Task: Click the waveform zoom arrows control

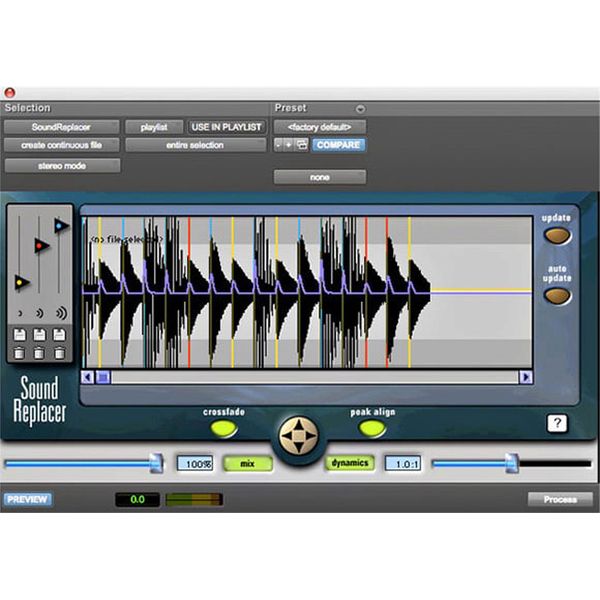Action: 298,435
